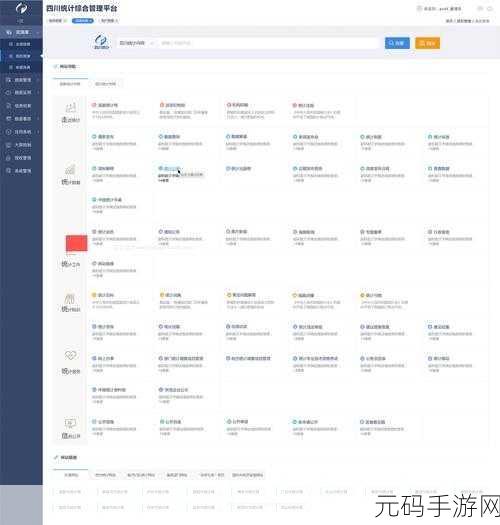
Task: Open the 四川统计内网 site selector dropdown
Action: (x=137, y=43)
